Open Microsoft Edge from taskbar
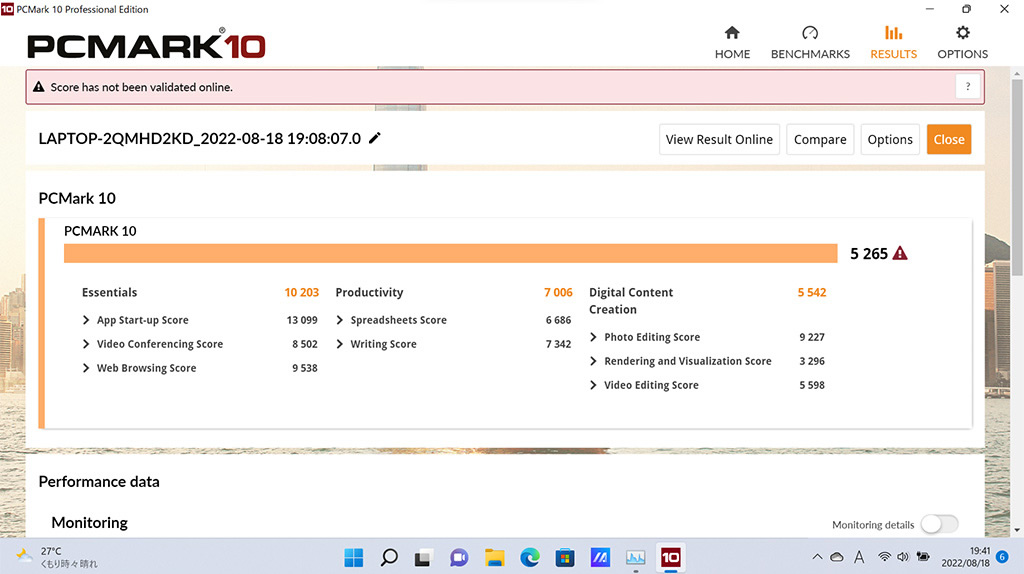 [530, 557]
